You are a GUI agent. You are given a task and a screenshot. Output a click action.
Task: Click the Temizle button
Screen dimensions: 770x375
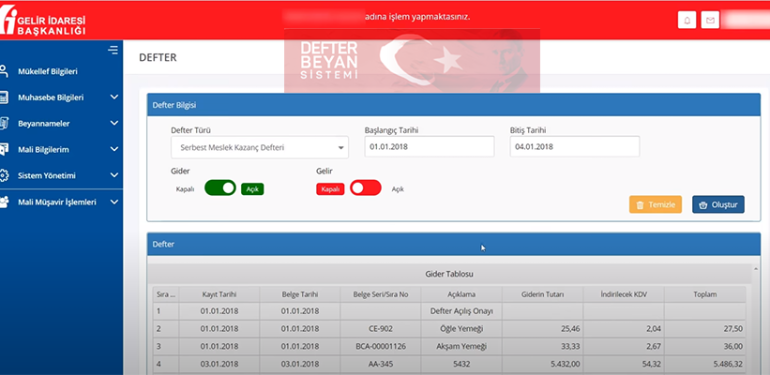point(655,205)
